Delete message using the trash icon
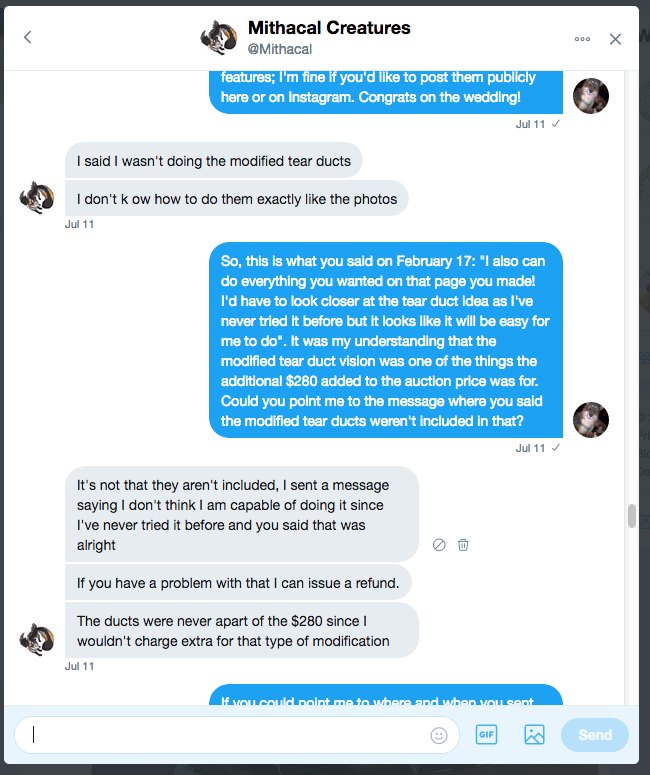Screen dimensions: 650x775 [x=463, y=545]
